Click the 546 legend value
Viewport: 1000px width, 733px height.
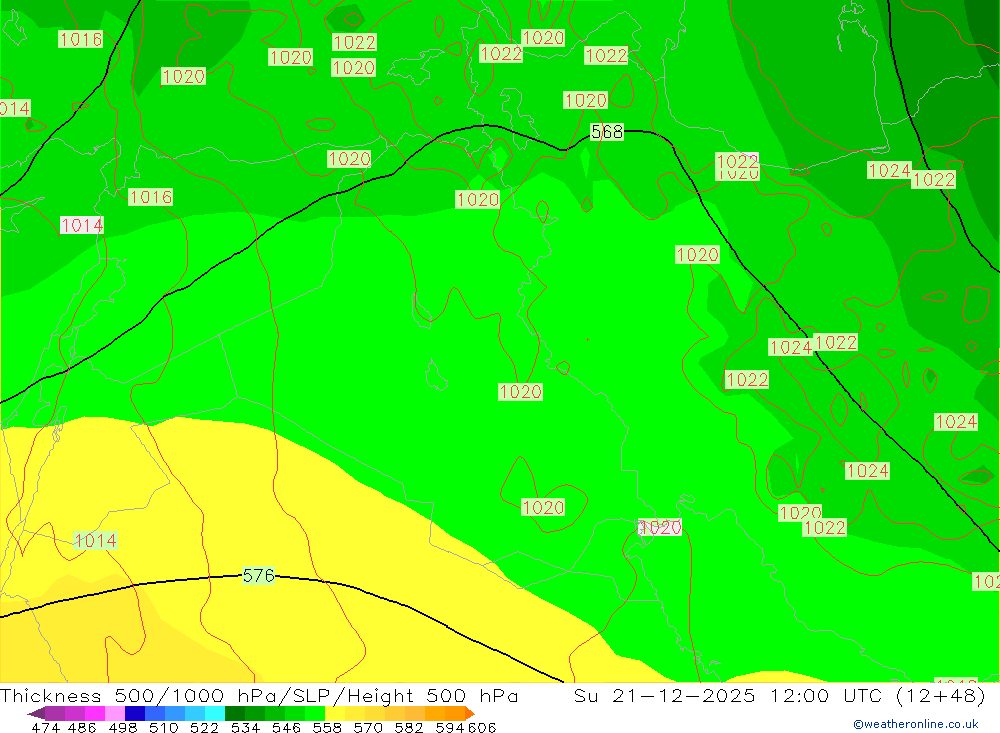coord(286,727)
